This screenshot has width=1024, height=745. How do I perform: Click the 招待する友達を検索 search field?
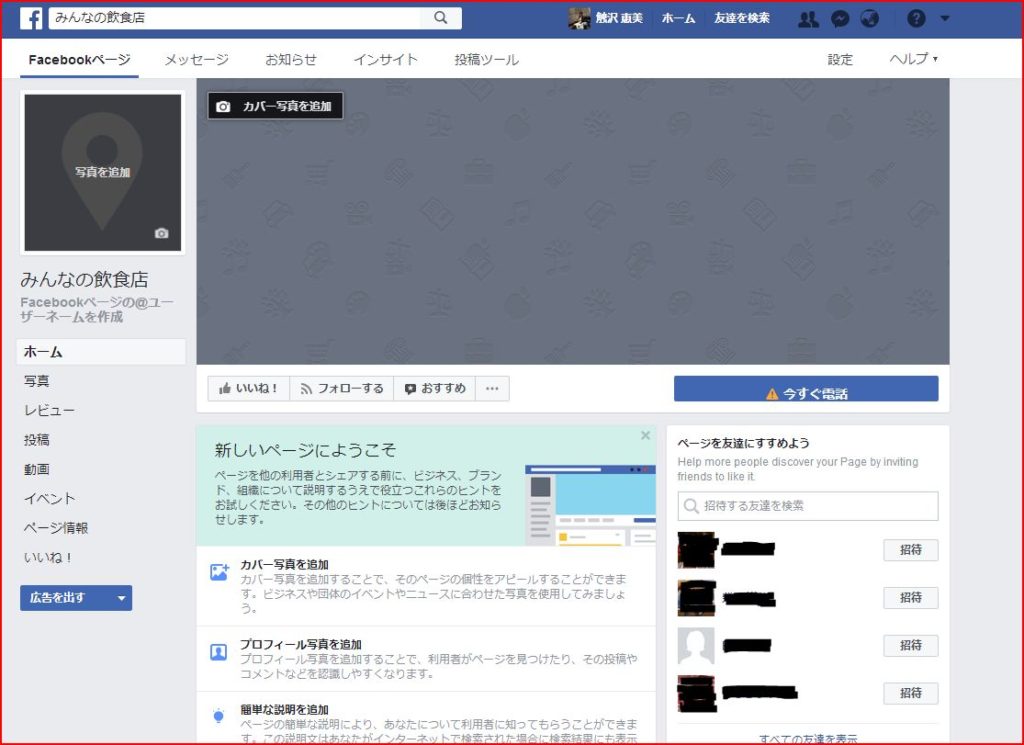[x=807, y=506]
